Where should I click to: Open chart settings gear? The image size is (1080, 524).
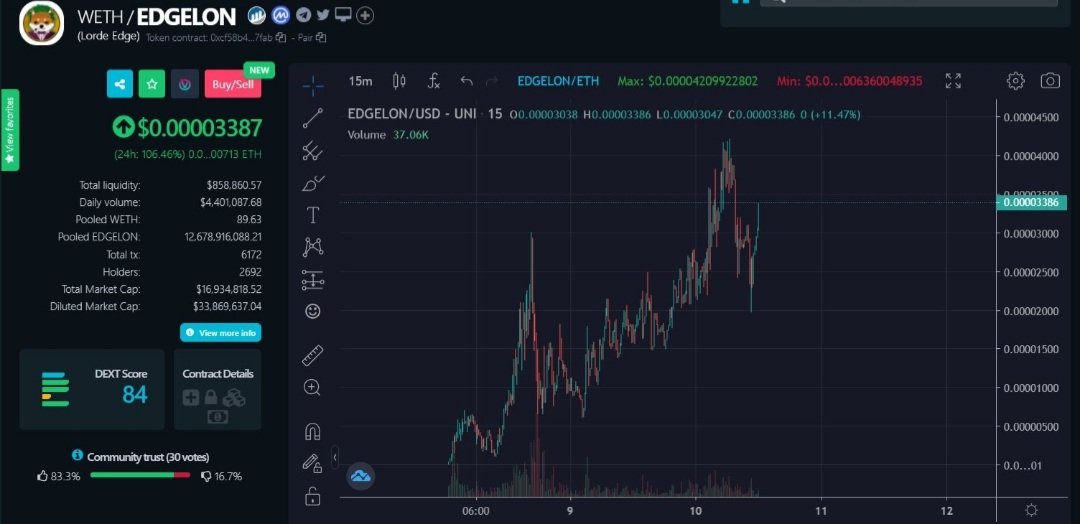[1015, 81]
